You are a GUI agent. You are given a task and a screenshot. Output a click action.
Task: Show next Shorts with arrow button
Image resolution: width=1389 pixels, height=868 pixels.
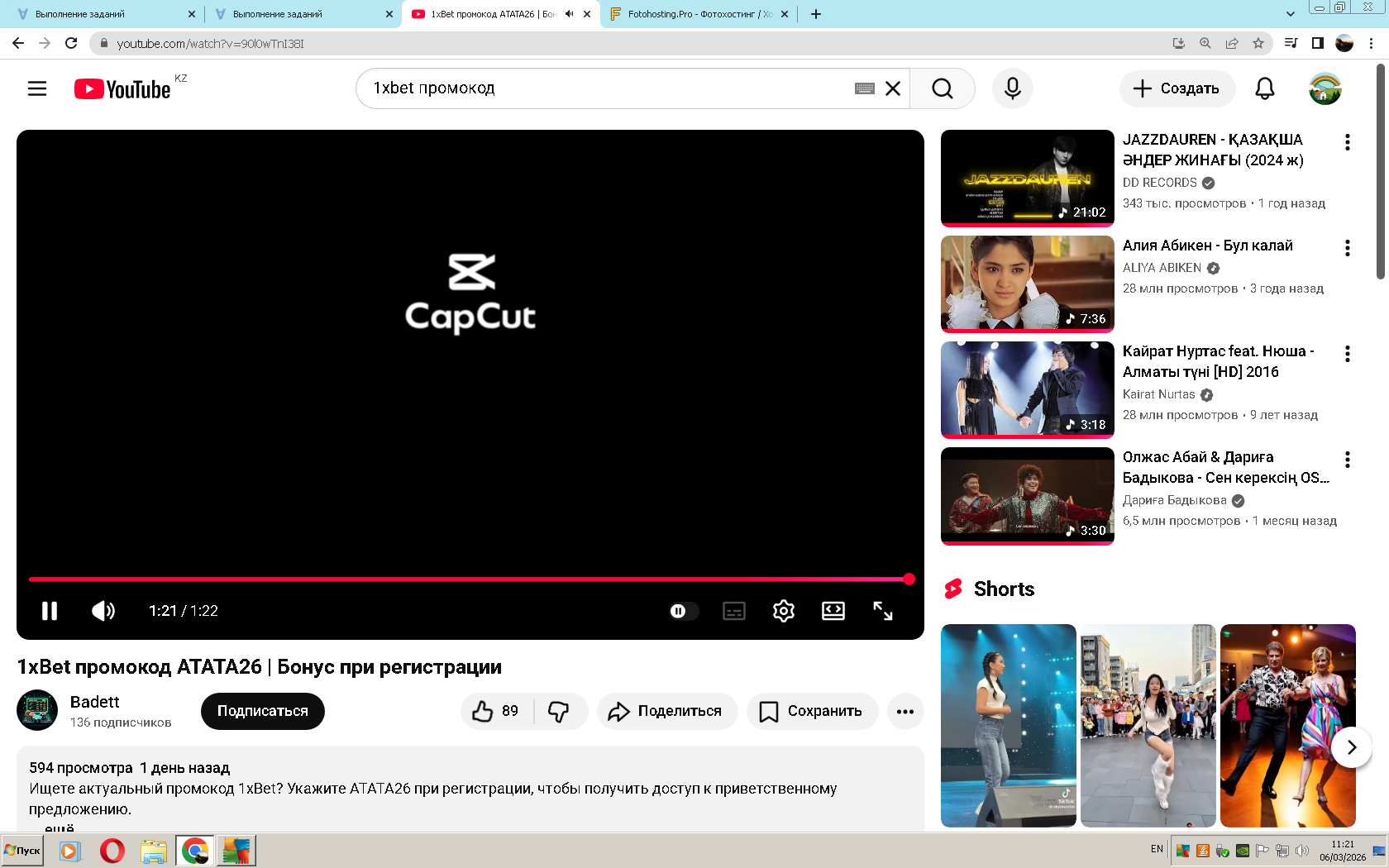tap(1352, 747)
